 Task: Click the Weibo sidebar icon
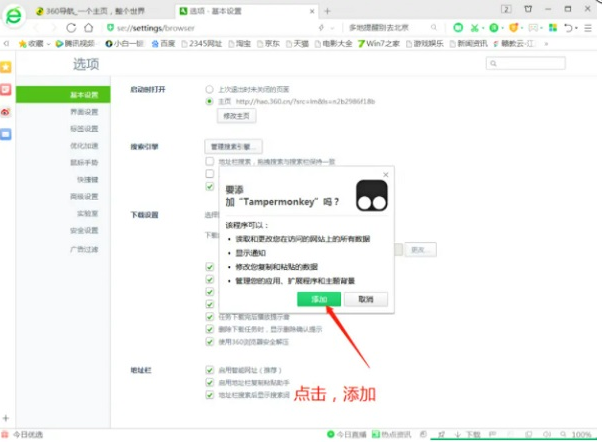pyautogui.click(x=6, y=112)
